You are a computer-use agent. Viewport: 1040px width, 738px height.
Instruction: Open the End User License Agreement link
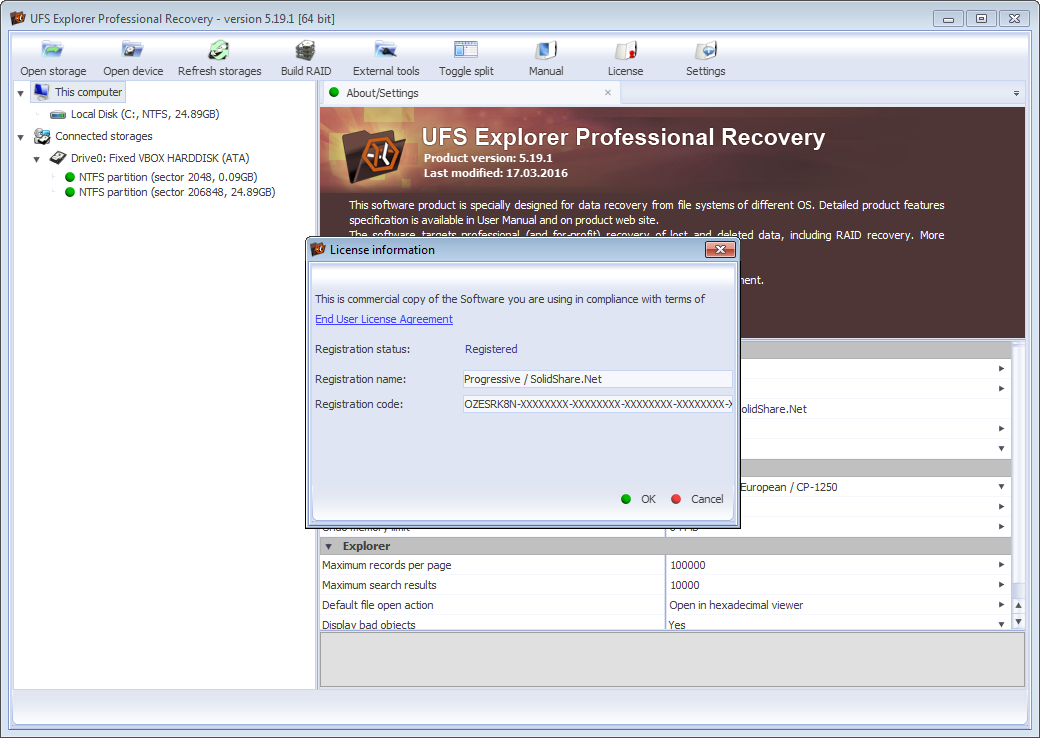384,319
